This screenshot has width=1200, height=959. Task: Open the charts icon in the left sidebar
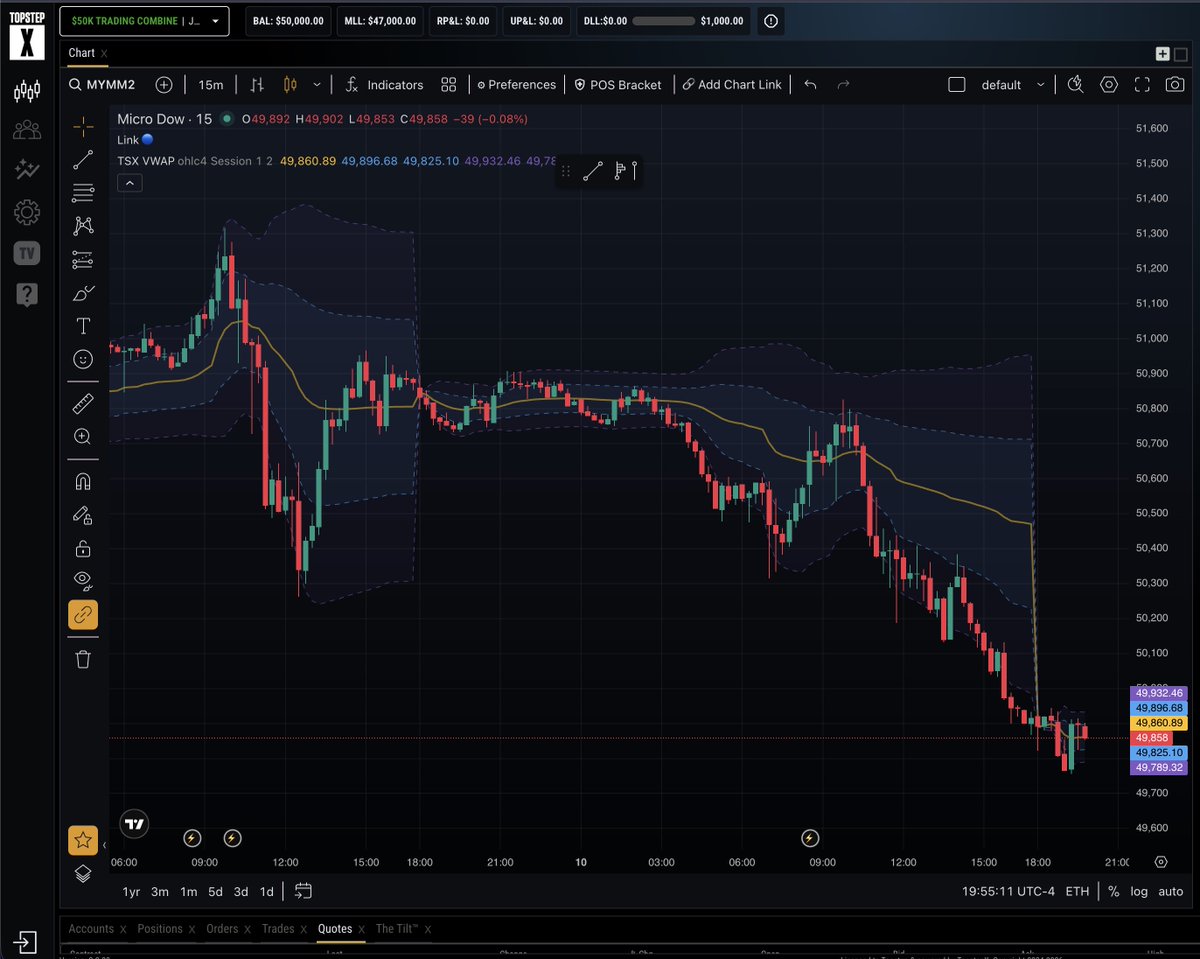pos(27,92)
